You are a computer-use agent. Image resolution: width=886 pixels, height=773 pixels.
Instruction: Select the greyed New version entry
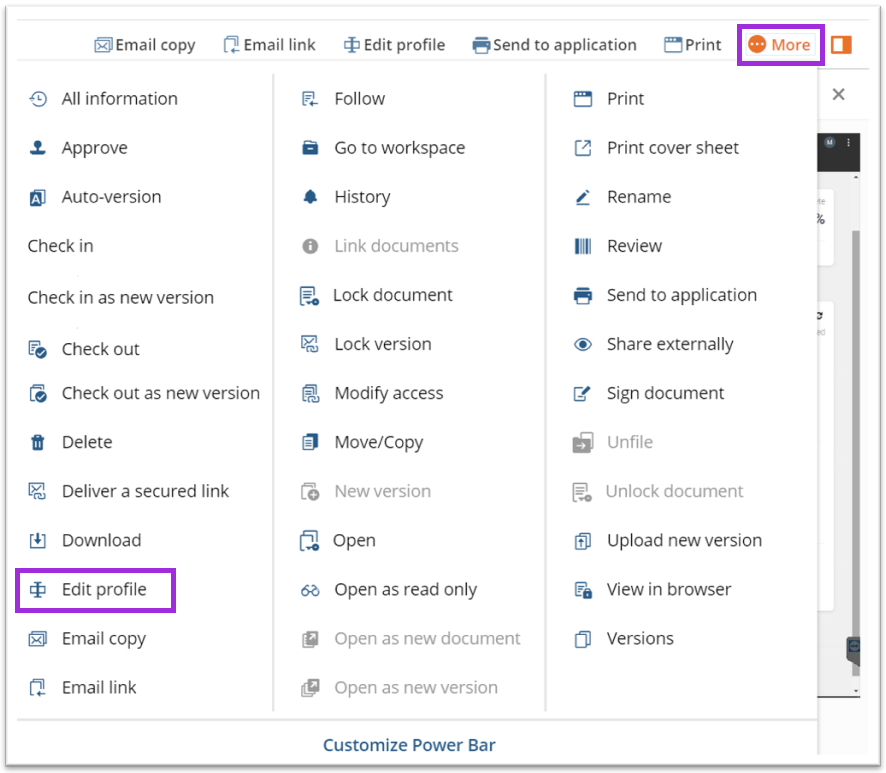pyautogui.click(x=366, y=492)
